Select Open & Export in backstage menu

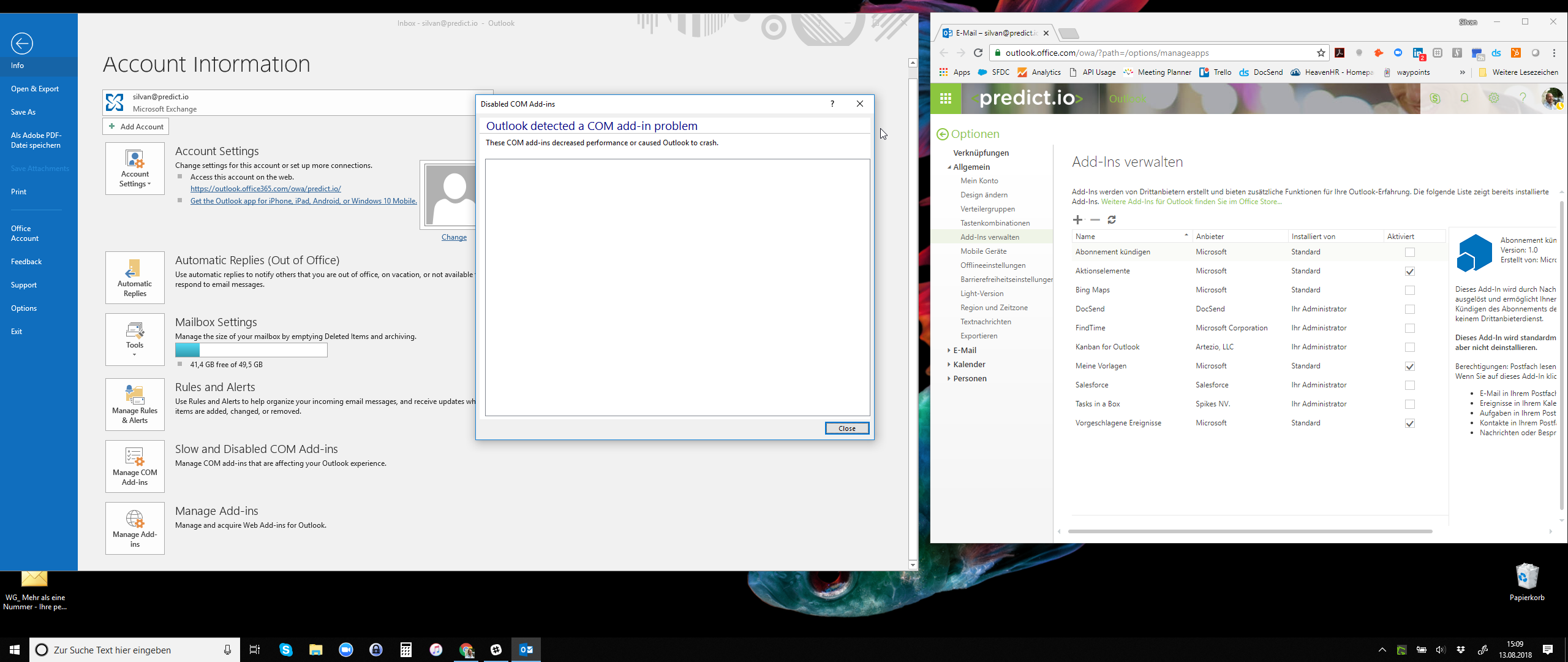35,89
